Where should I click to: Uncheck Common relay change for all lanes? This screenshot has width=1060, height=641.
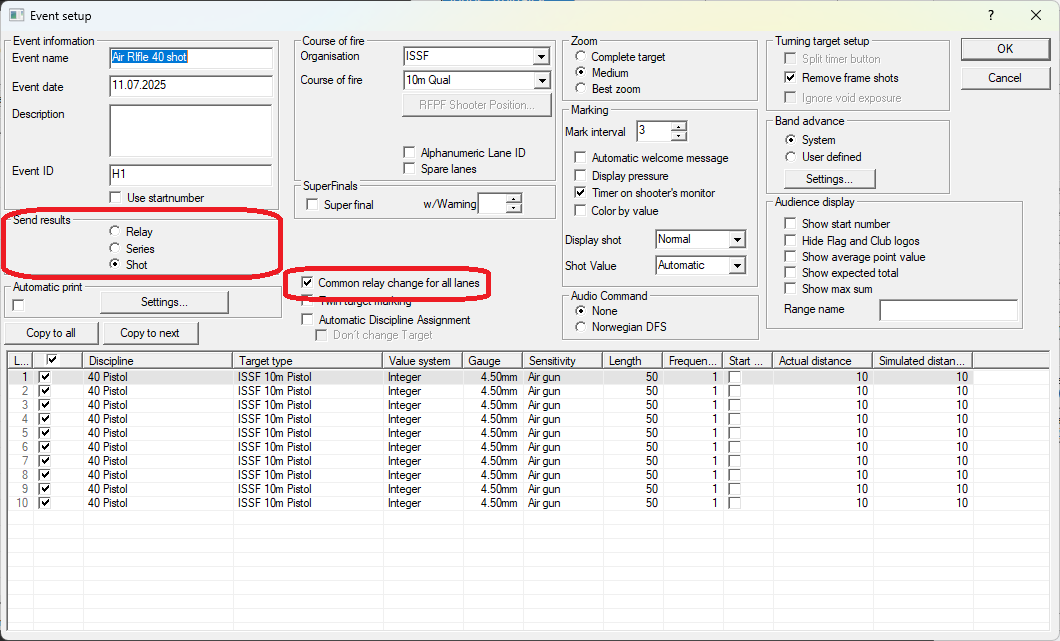click(x=307, y=283)
